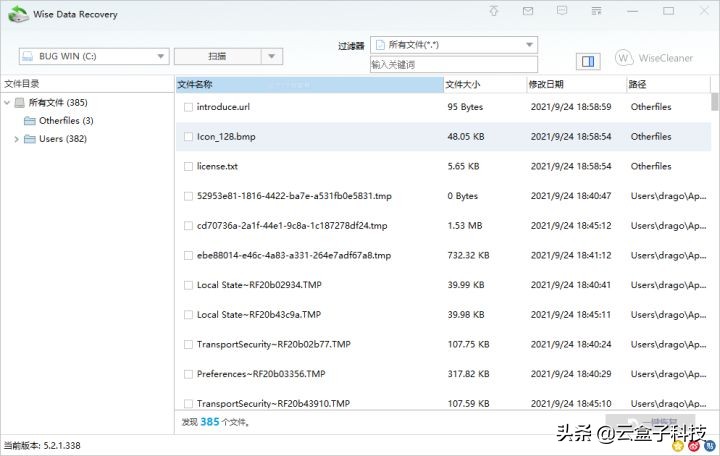
Task: Click the upgrade arrow icon in title bar
Action: click(494, 11)
